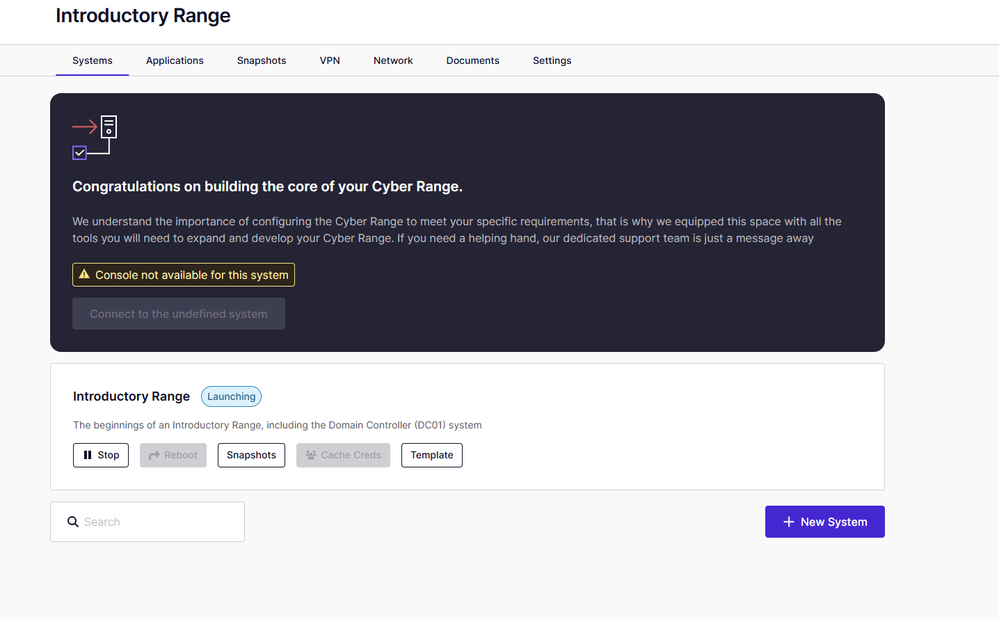Viewport: 999px width, 619px height.
Task: Open the Snapshots tab
Action: pyautogui.click(x=261, y=61)
